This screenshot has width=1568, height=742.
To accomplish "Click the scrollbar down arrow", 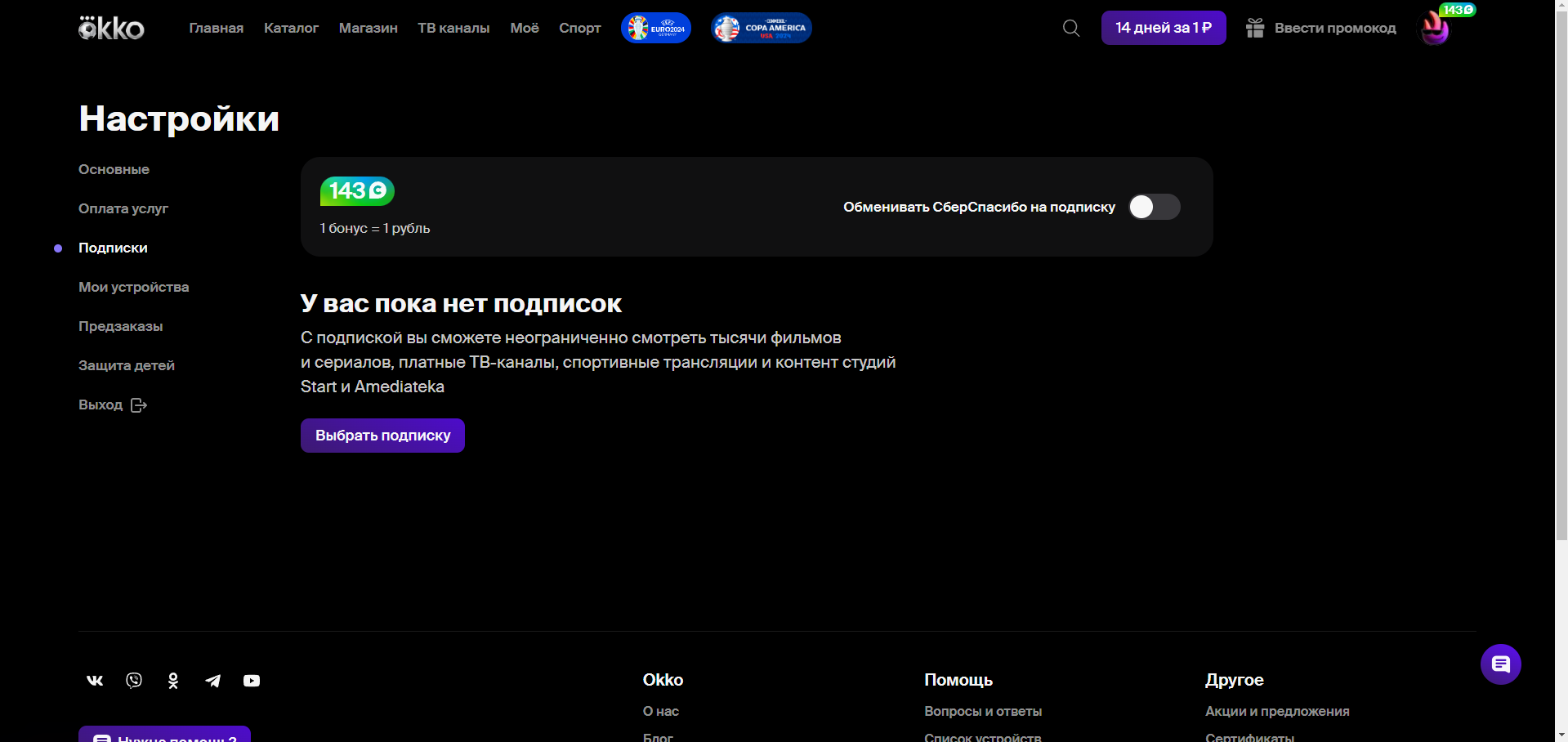I will 1561,735.
